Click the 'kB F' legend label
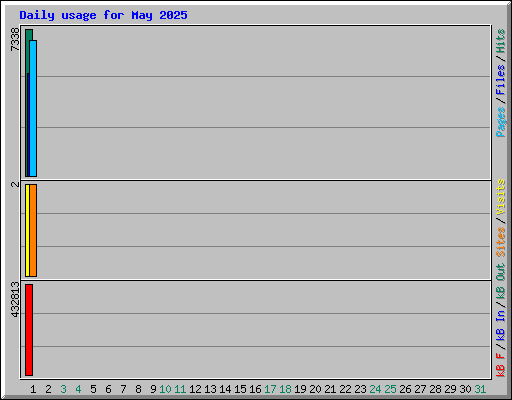512x400 pixels. (501, 365)
